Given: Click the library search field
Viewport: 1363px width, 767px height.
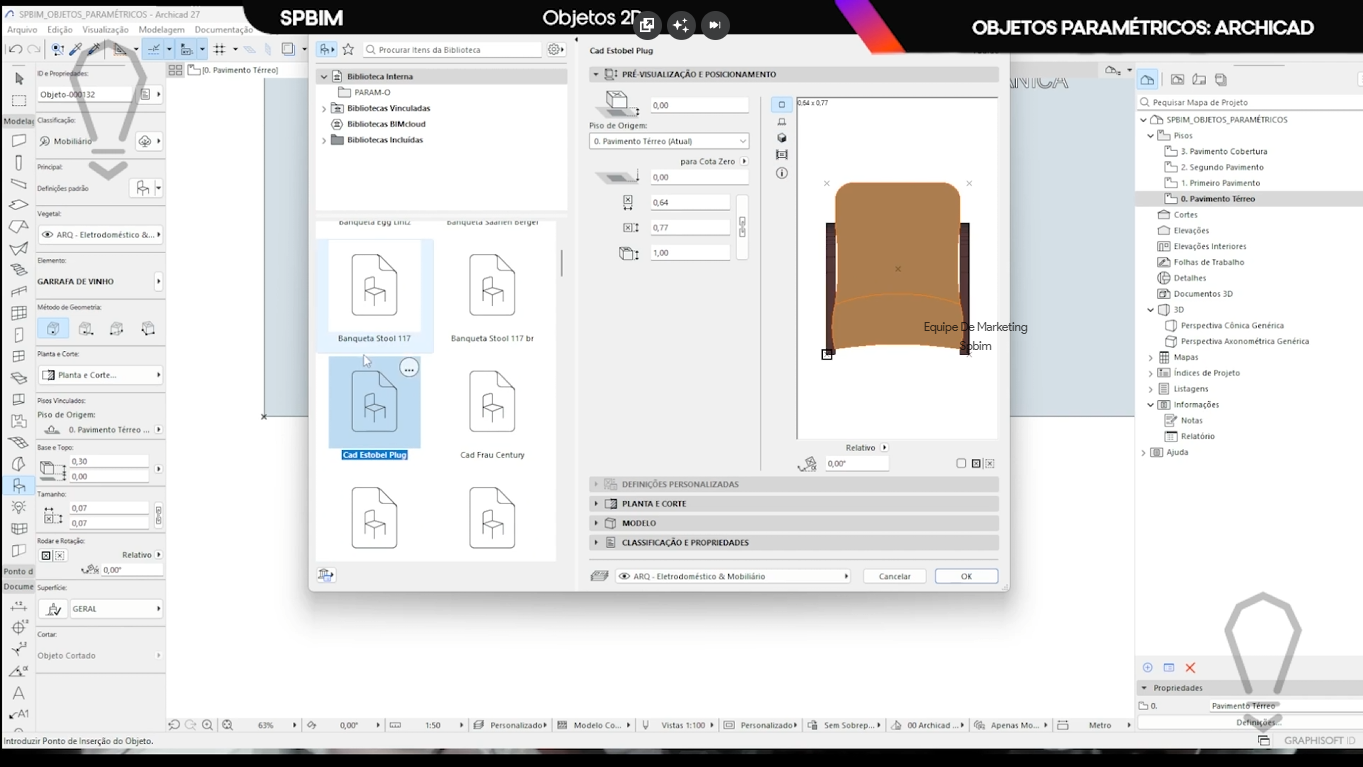Looking at the screenshot, I should tap(452, 49).
